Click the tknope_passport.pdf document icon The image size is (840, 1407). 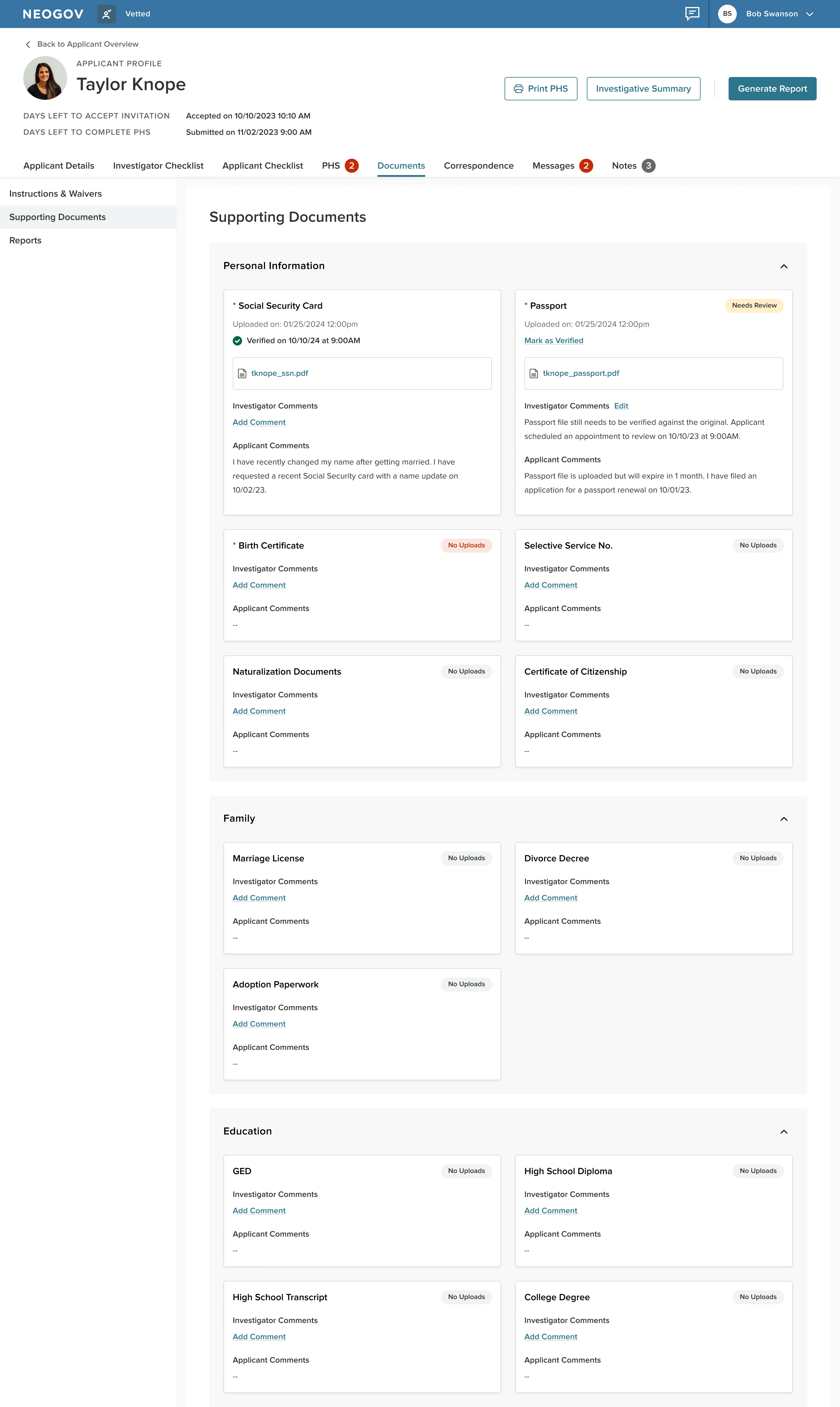pos(533,374)
